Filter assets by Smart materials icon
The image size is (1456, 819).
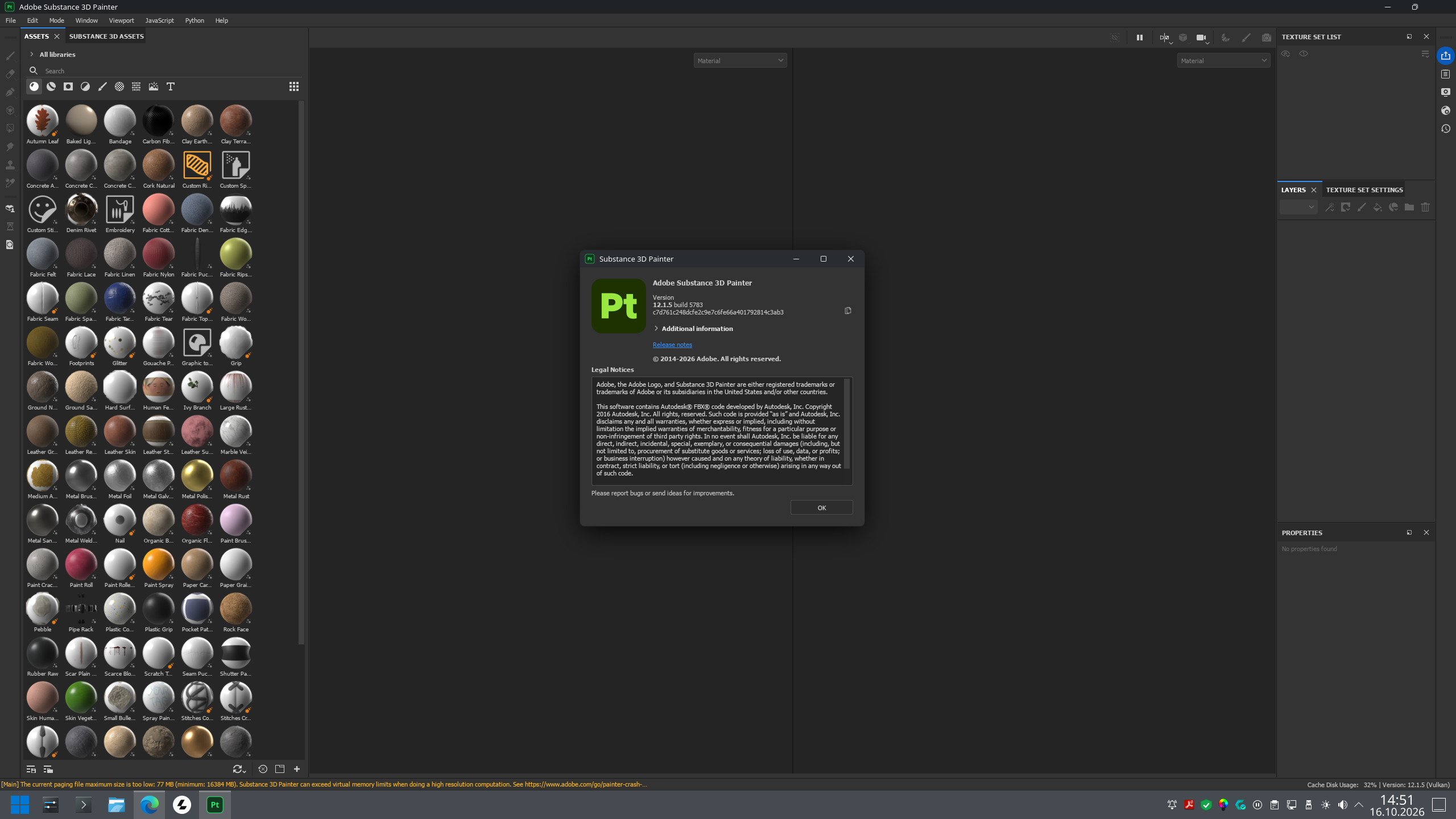point(51,86)
